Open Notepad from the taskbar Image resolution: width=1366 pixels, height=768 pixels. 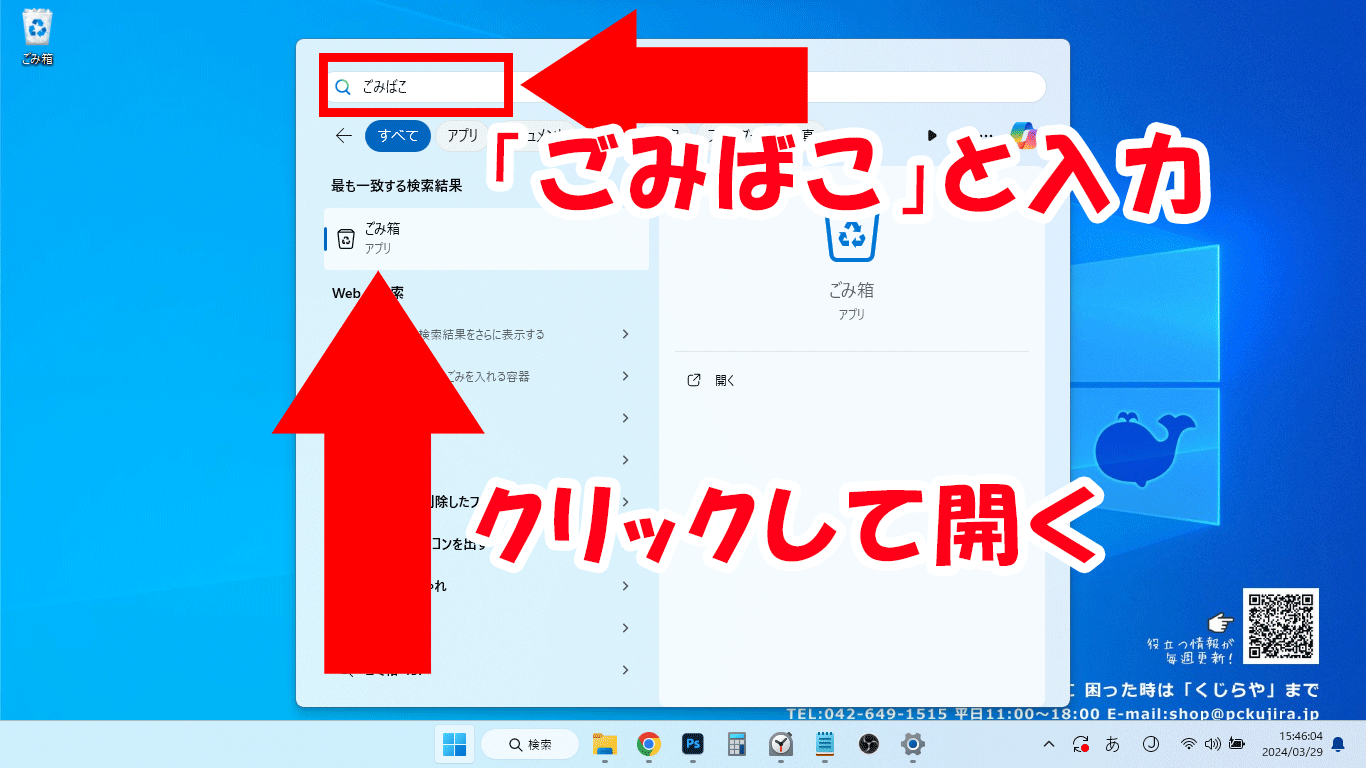pos(825,744)
